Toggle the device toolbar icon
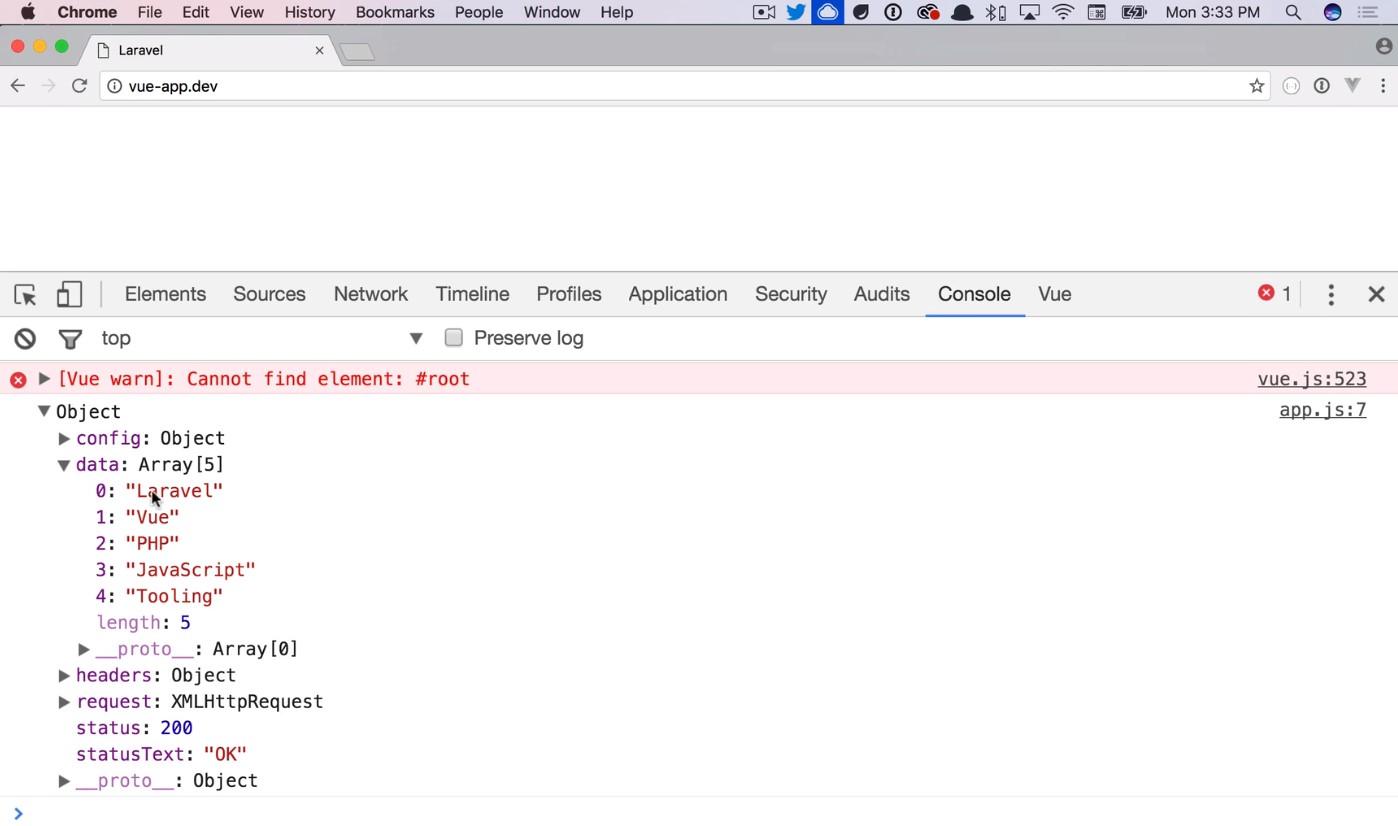This screenshot has width=1398, height=826. [69, 294]
